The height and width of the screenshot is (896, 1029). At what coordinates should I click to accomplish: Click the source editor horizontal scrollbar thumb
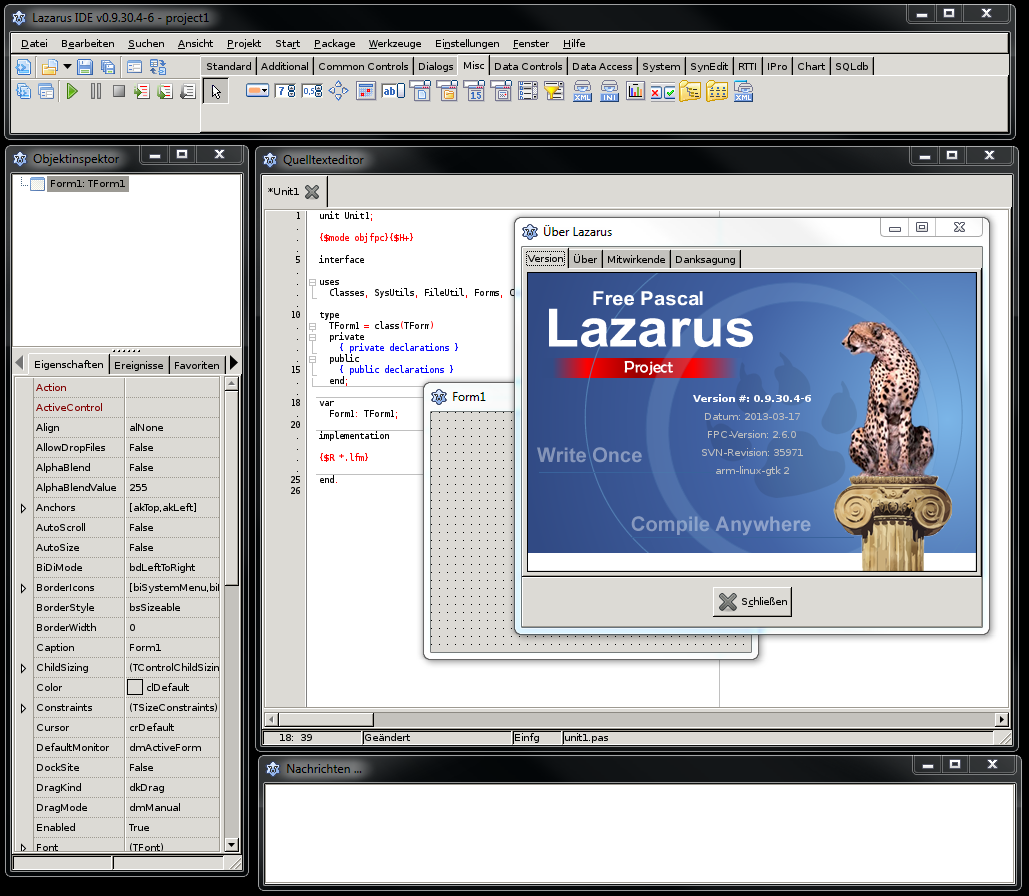326,719
